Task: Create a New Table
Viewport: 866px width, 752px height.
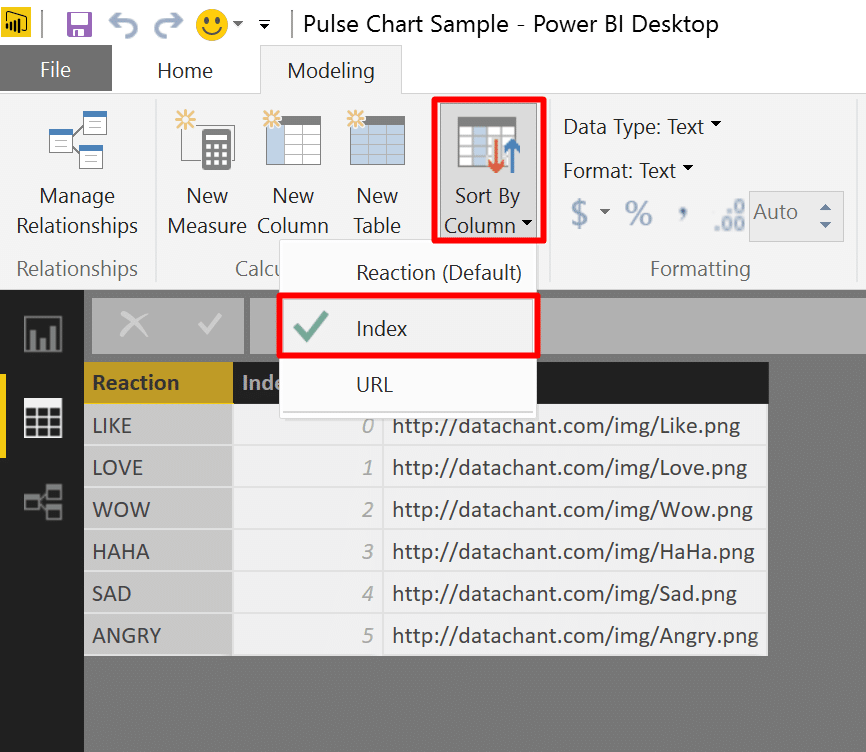Action: coord(377,174)
